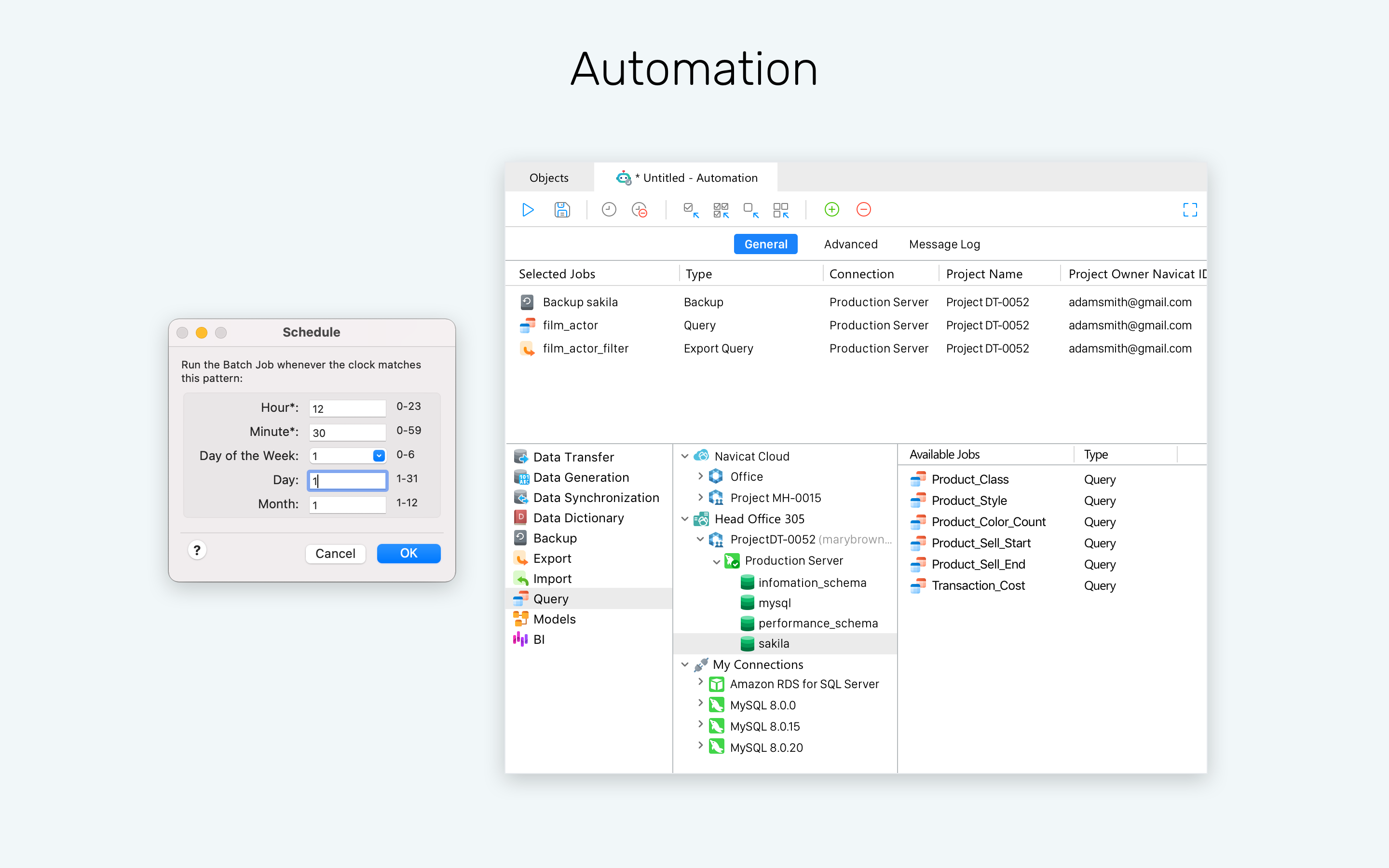
Task: Click the Select All jobs icon
Action: [x=721, y=210]
